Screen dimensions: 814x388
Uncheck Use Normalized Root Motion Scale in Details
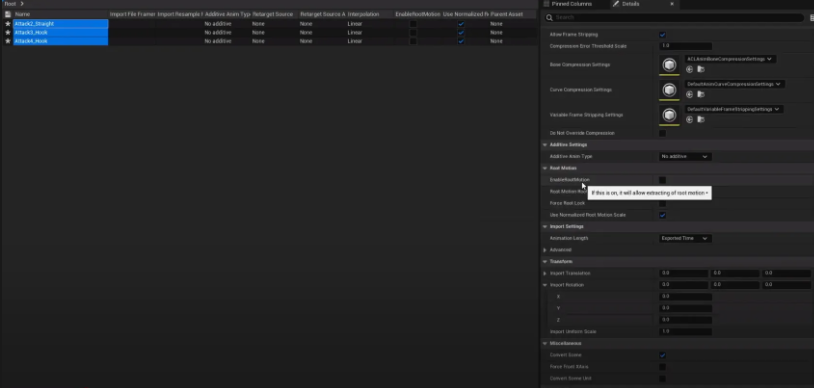(x=662, y=215)
